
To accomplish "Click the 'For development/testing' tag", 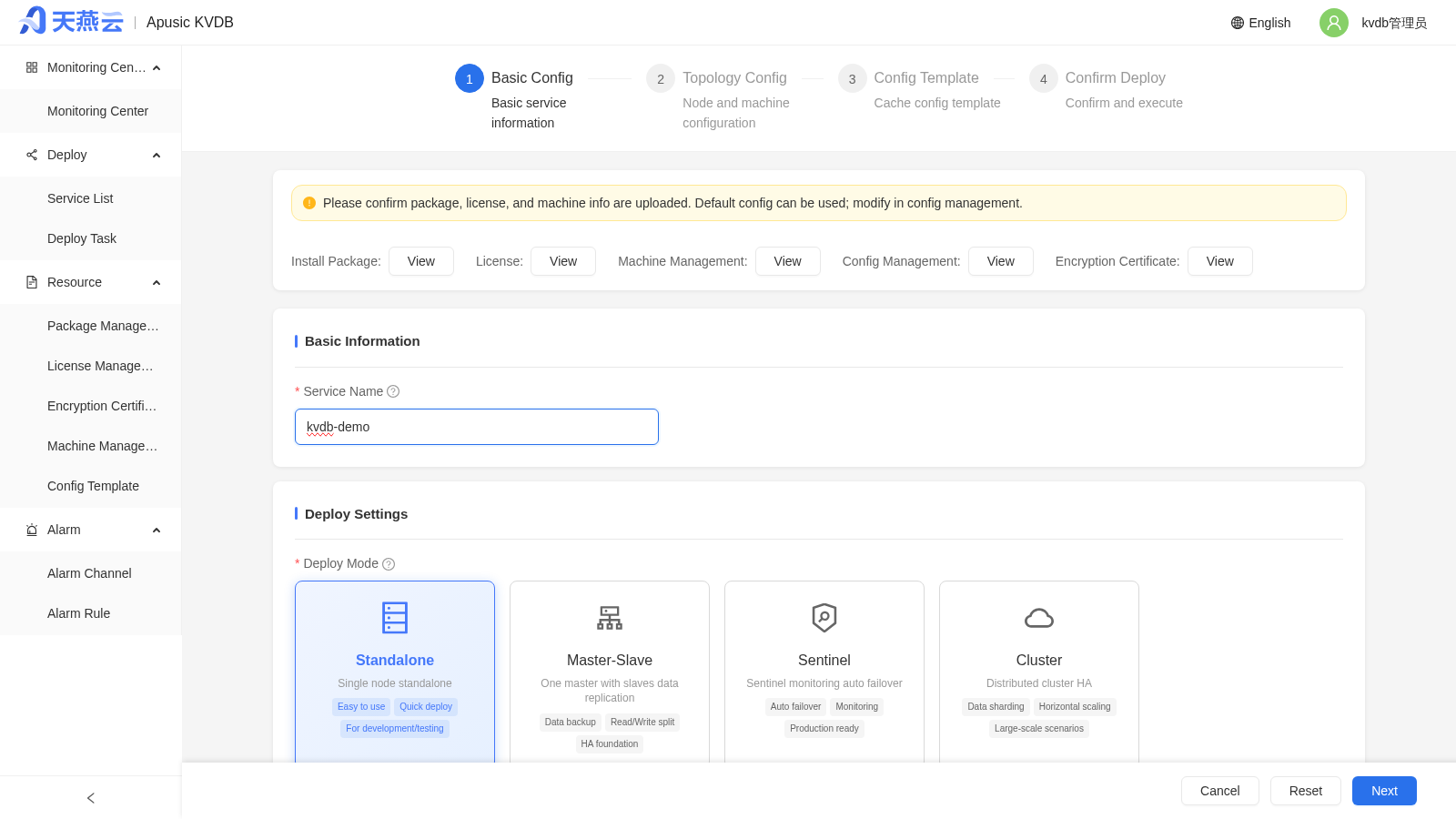I will [395, 729].
